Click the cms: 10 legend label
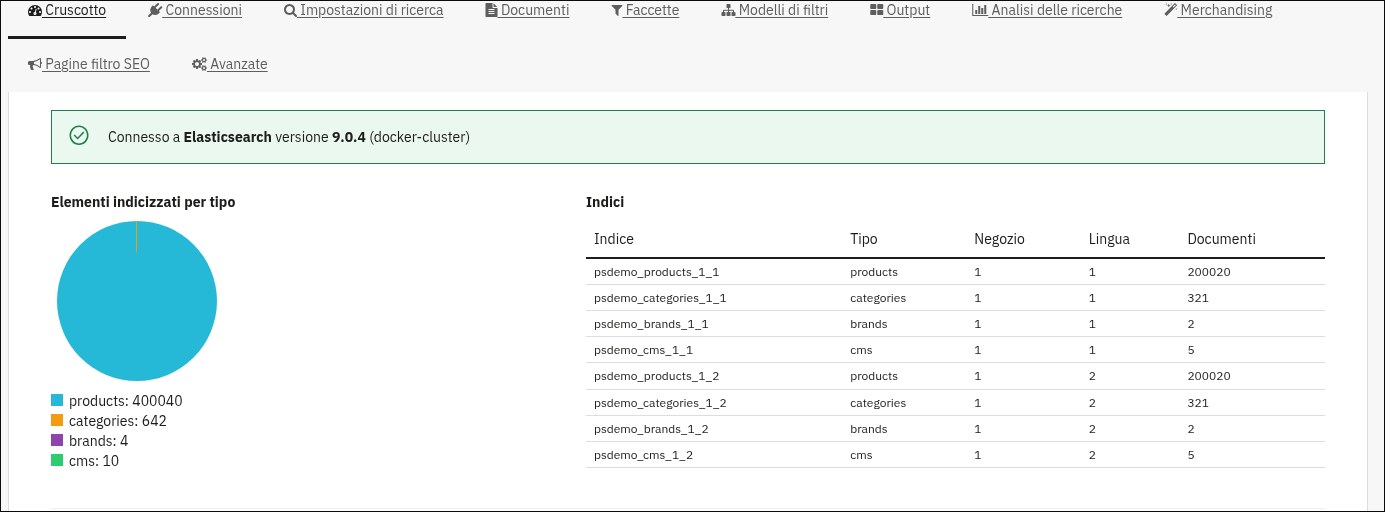The width and height of the screenshot is (1385, 512). 94,461
